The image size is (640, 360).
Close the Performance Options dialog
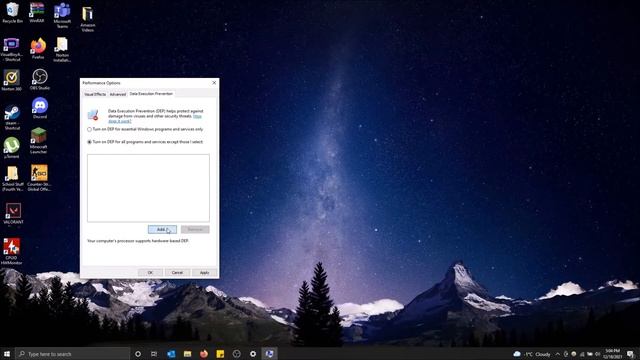click(214, 83)
